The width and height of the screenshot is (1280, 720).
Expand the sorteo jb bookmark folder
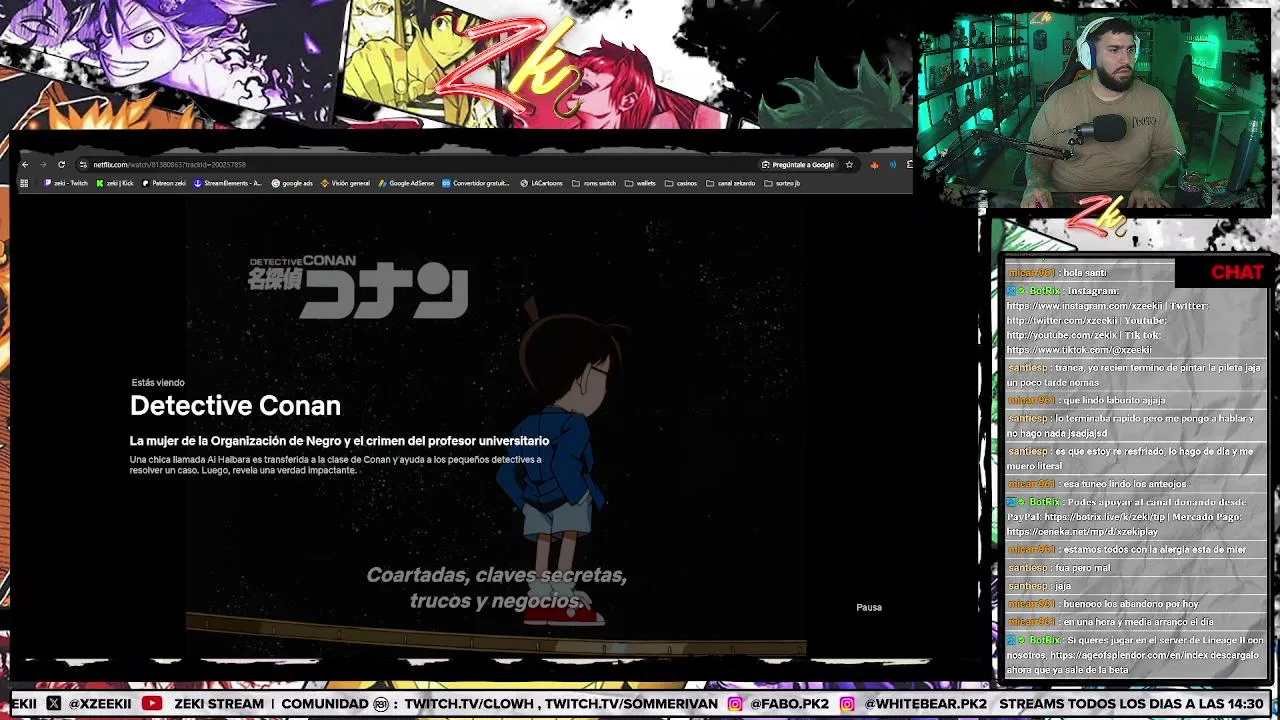click(x=782, y=183)
